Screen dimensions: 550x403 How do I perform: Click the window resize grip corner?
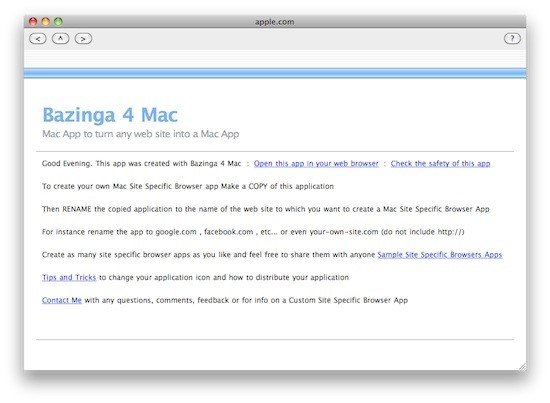[x=522, y=367]
